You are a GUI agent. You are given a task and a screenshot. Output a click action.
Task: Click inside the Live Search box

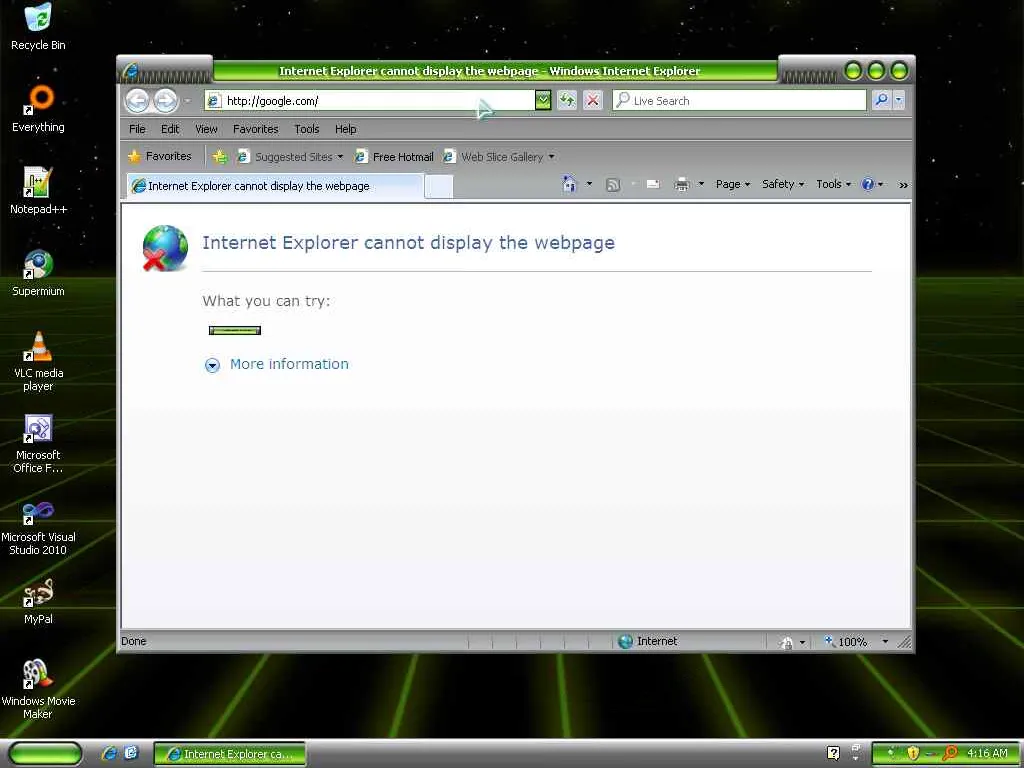pos(739,101)
